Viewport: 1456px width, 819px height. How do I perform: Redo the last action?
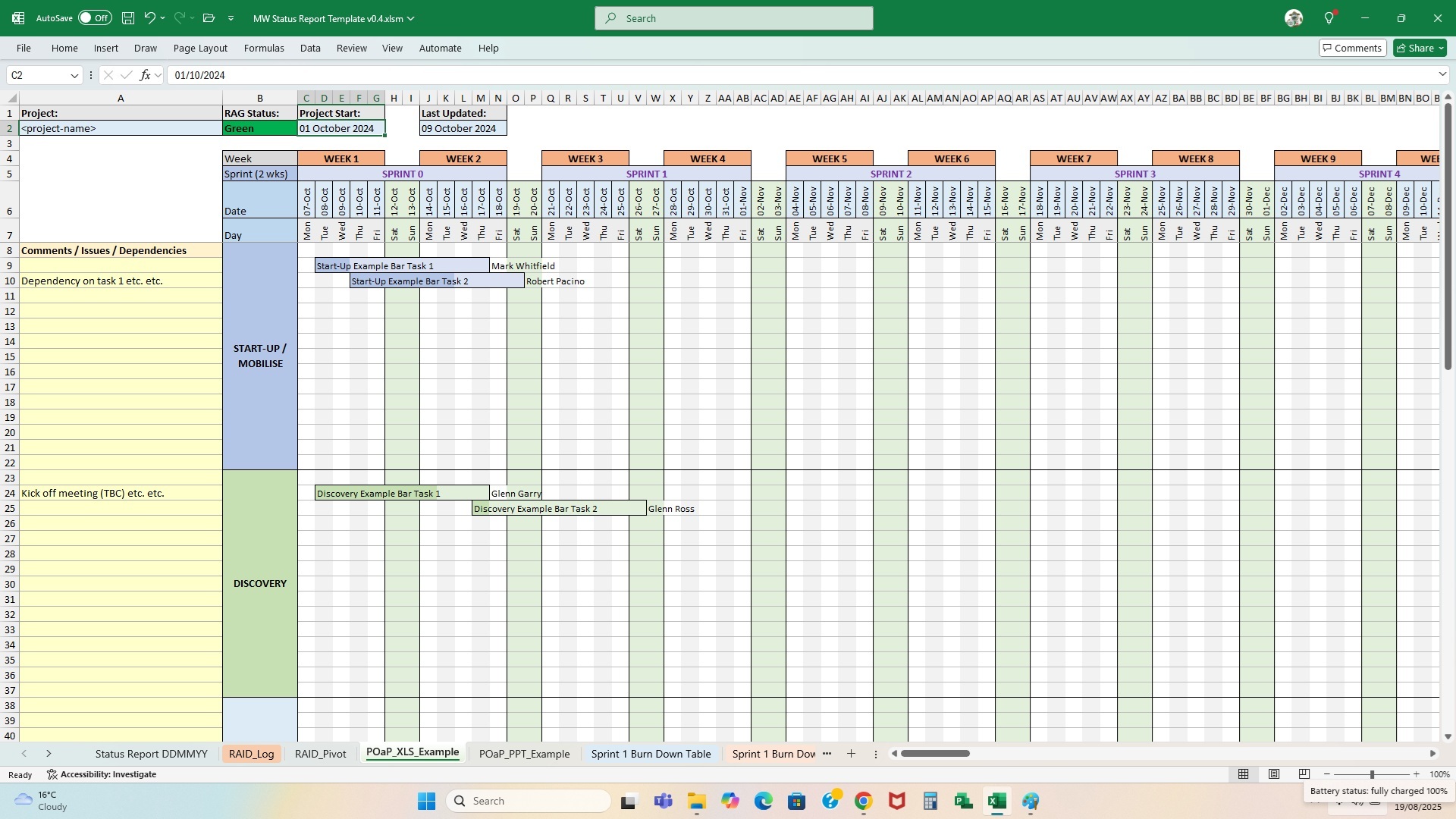pos(179,18)
